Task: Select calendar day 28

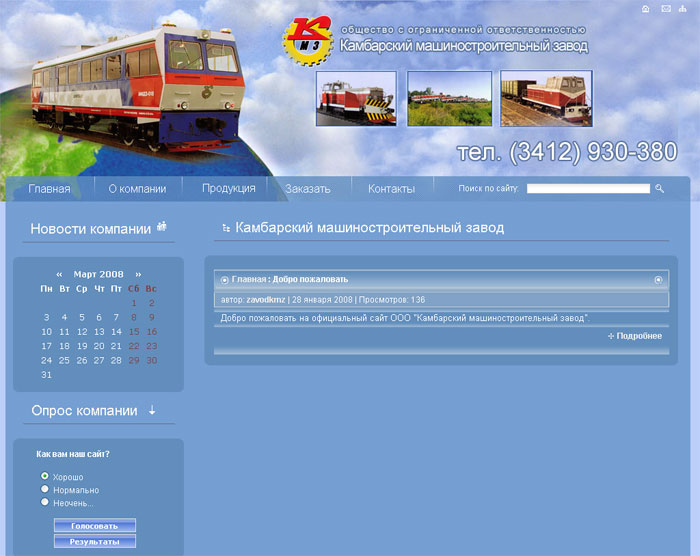Action: [116, 360]
